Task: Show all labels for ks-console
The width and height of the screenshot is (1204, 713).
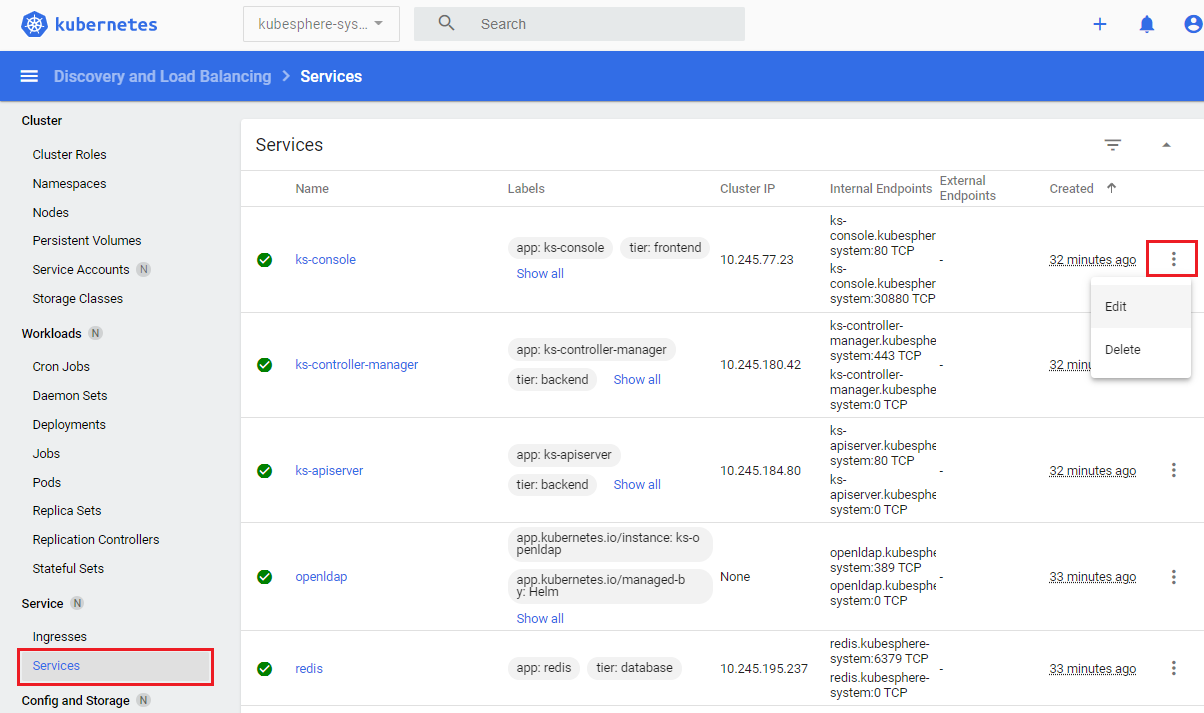Action: pos(540,273)
